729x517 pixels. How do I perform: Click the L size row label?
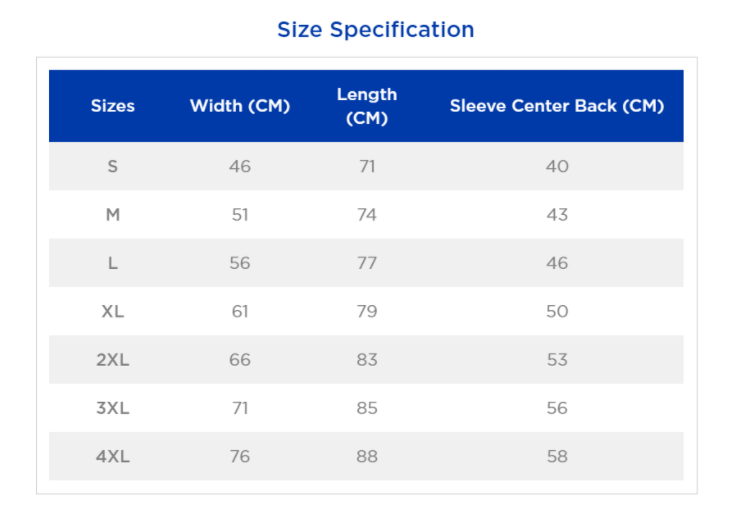click(x=113, y=263)
